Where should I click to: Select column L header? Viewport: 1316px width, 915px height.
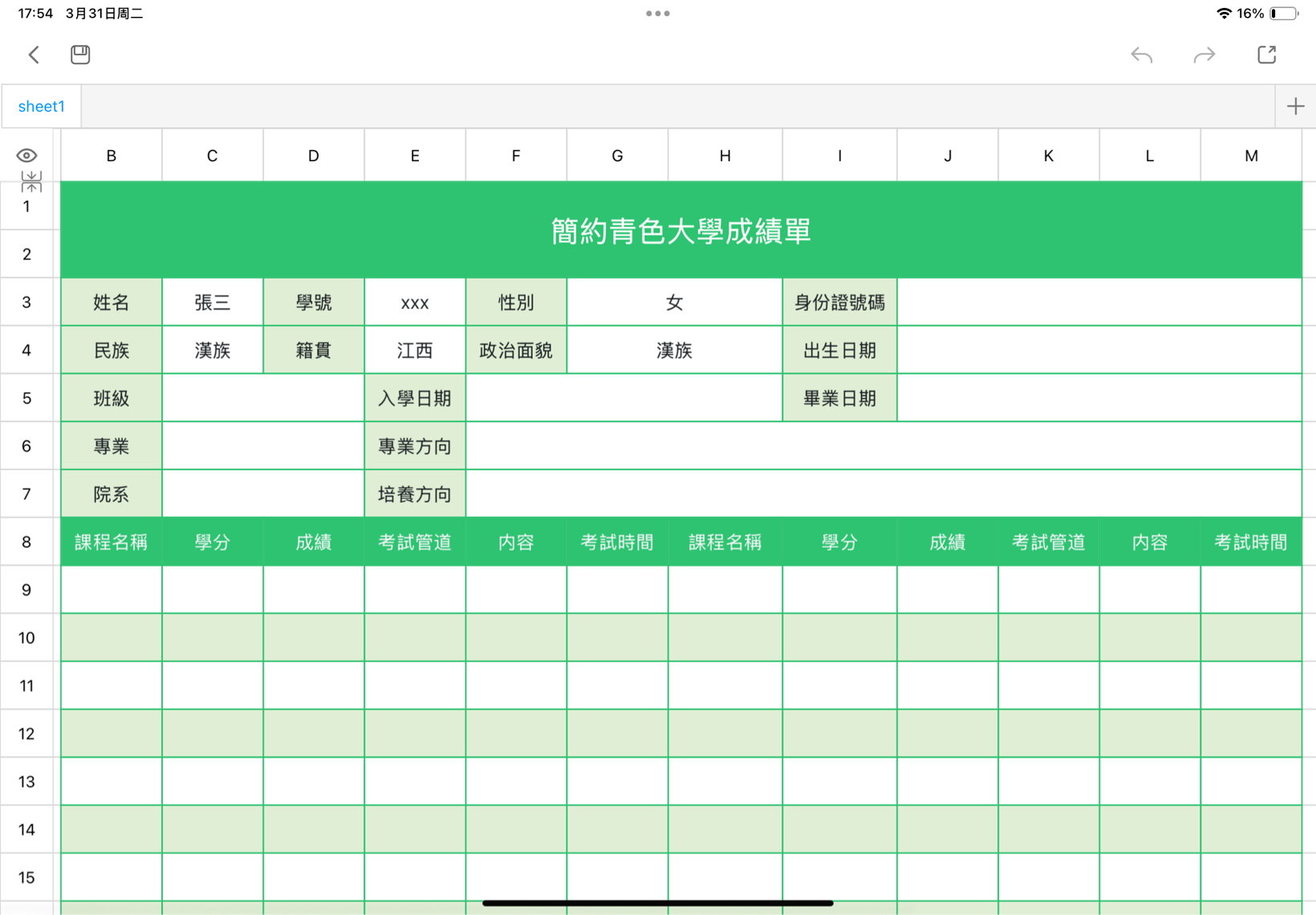(x=1150, y=156)
